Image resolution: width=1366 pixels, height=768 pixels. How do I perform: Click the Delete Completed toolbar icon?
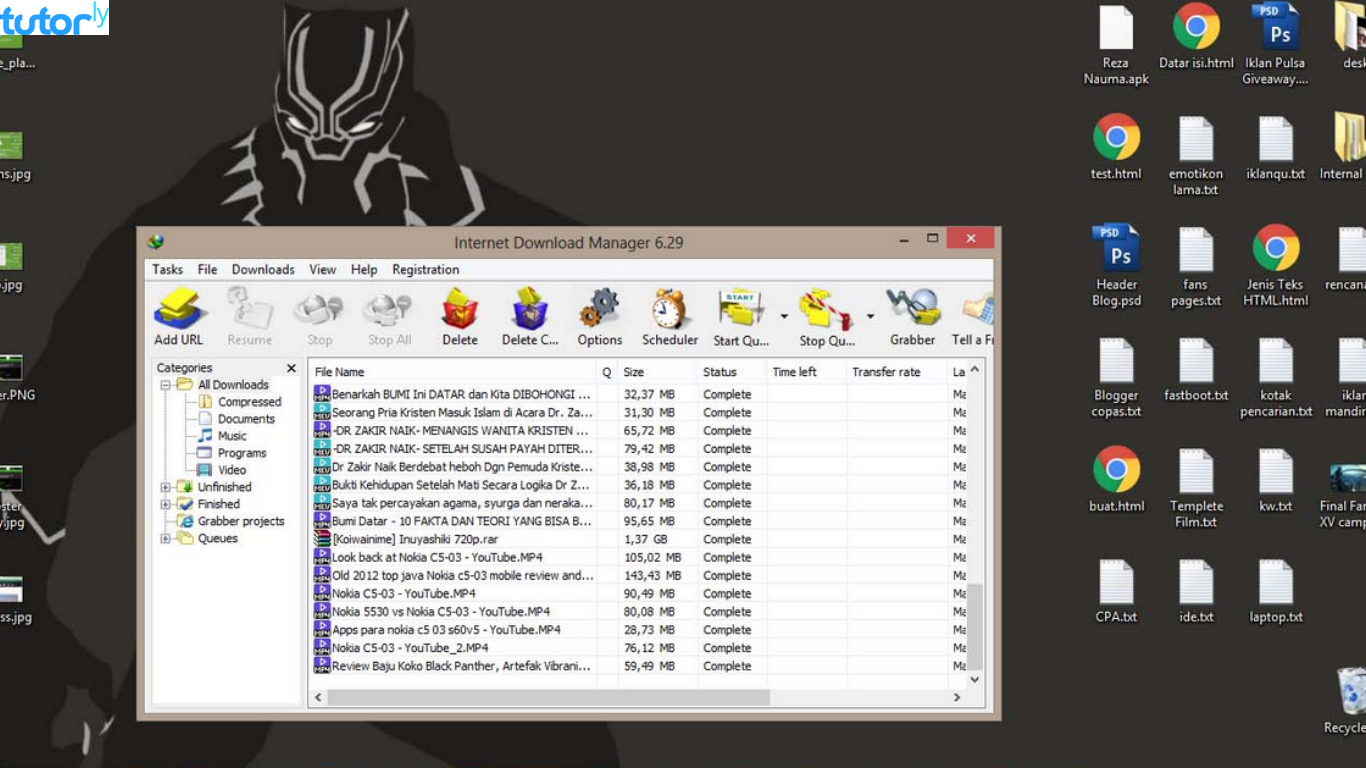(530, 317)
